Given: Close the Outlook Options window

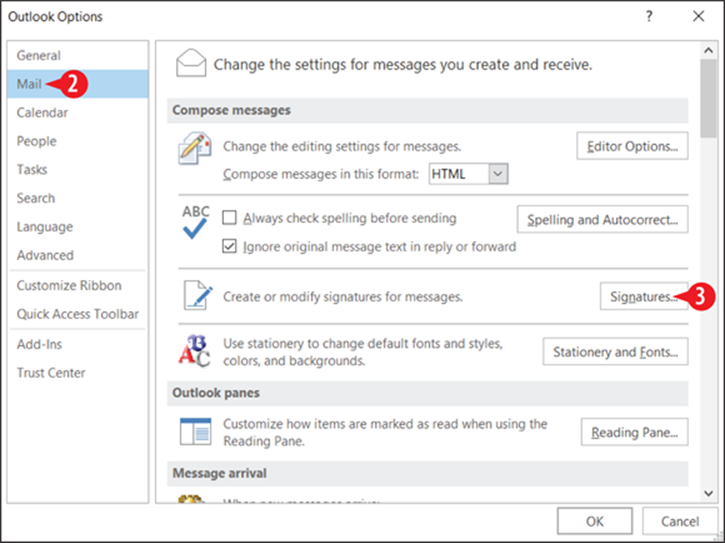Looking at the screenshot, I should pos(699,17).
